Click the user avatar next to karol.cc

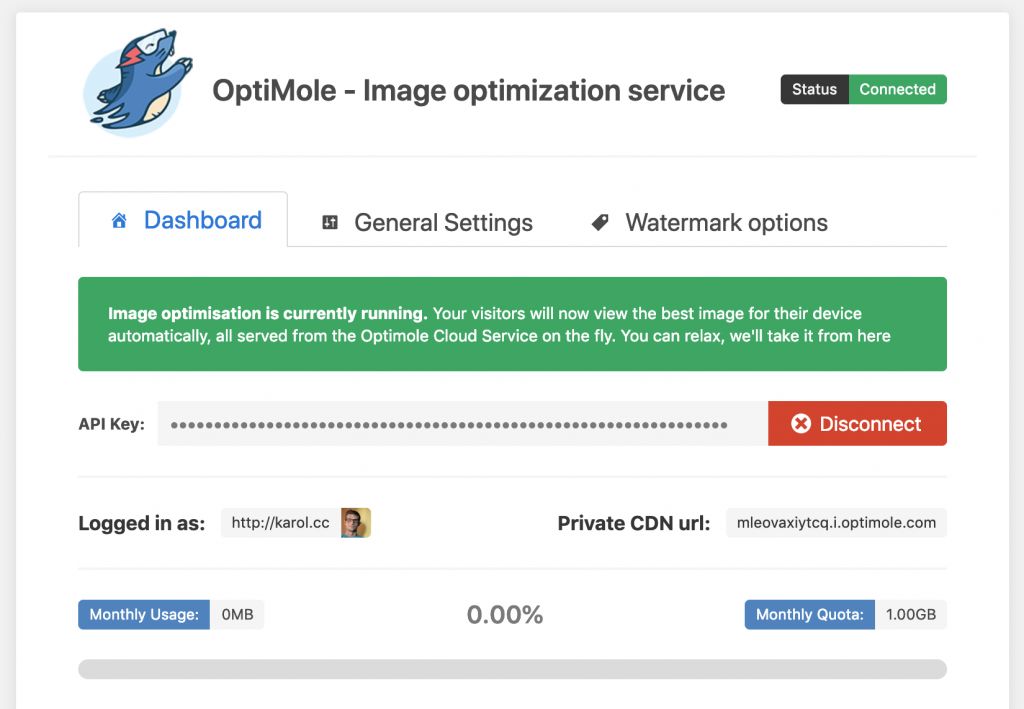(x=355, y=523)
